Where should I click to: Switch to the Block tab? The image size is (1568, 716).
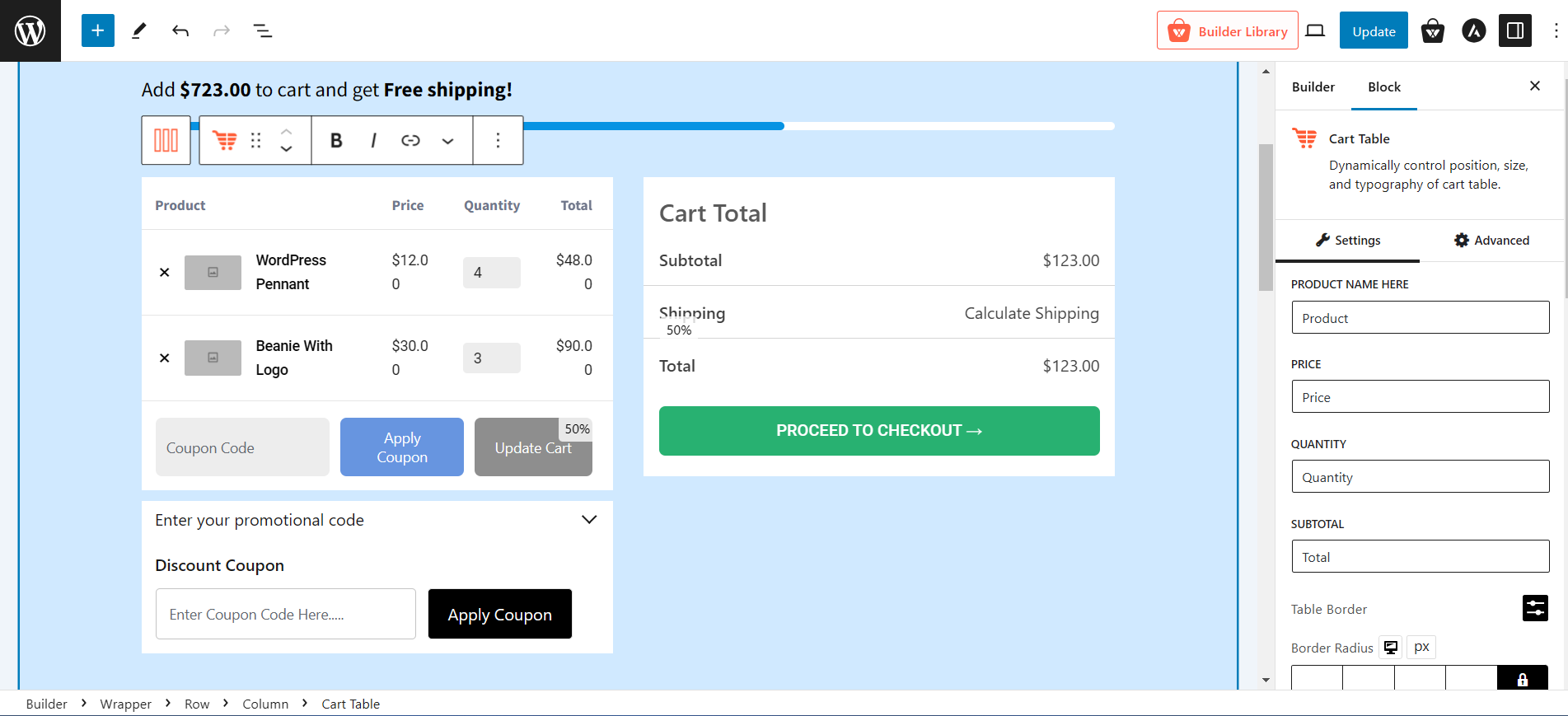(x=1384, y=87)
